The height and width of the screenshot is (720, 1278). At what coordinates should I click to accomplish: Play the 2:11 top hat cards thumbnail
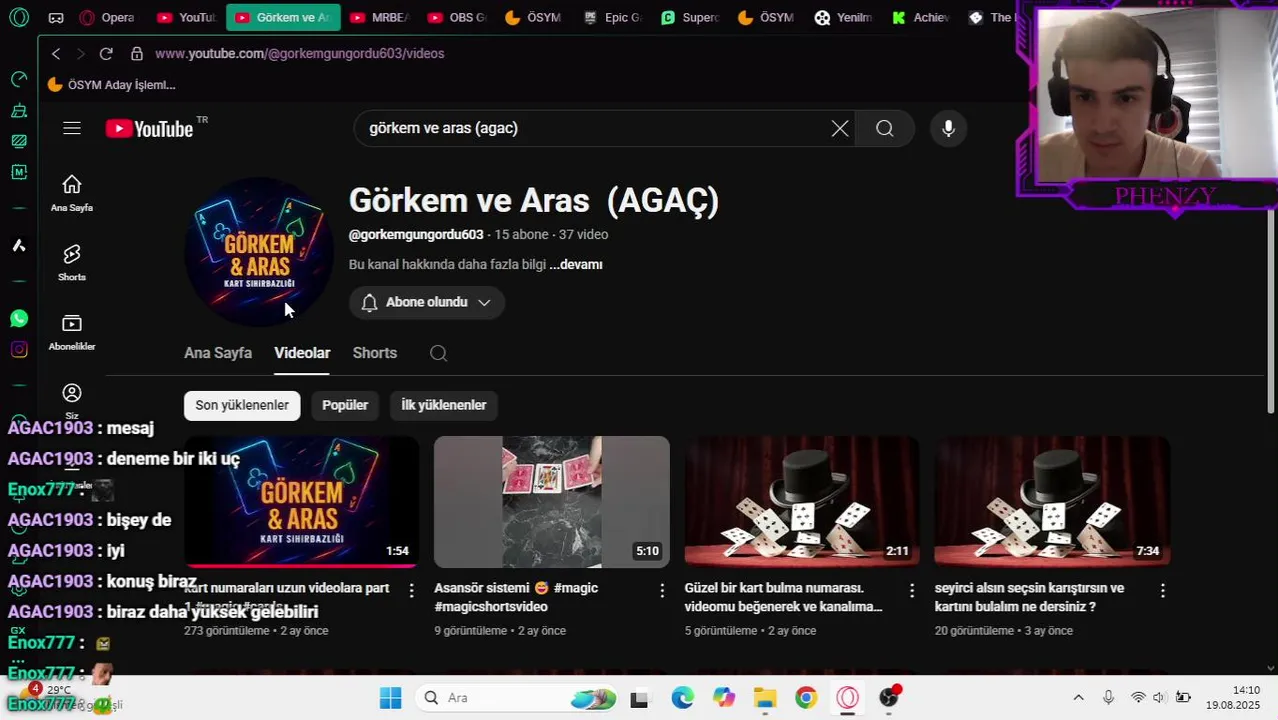(x=802, y=502)
